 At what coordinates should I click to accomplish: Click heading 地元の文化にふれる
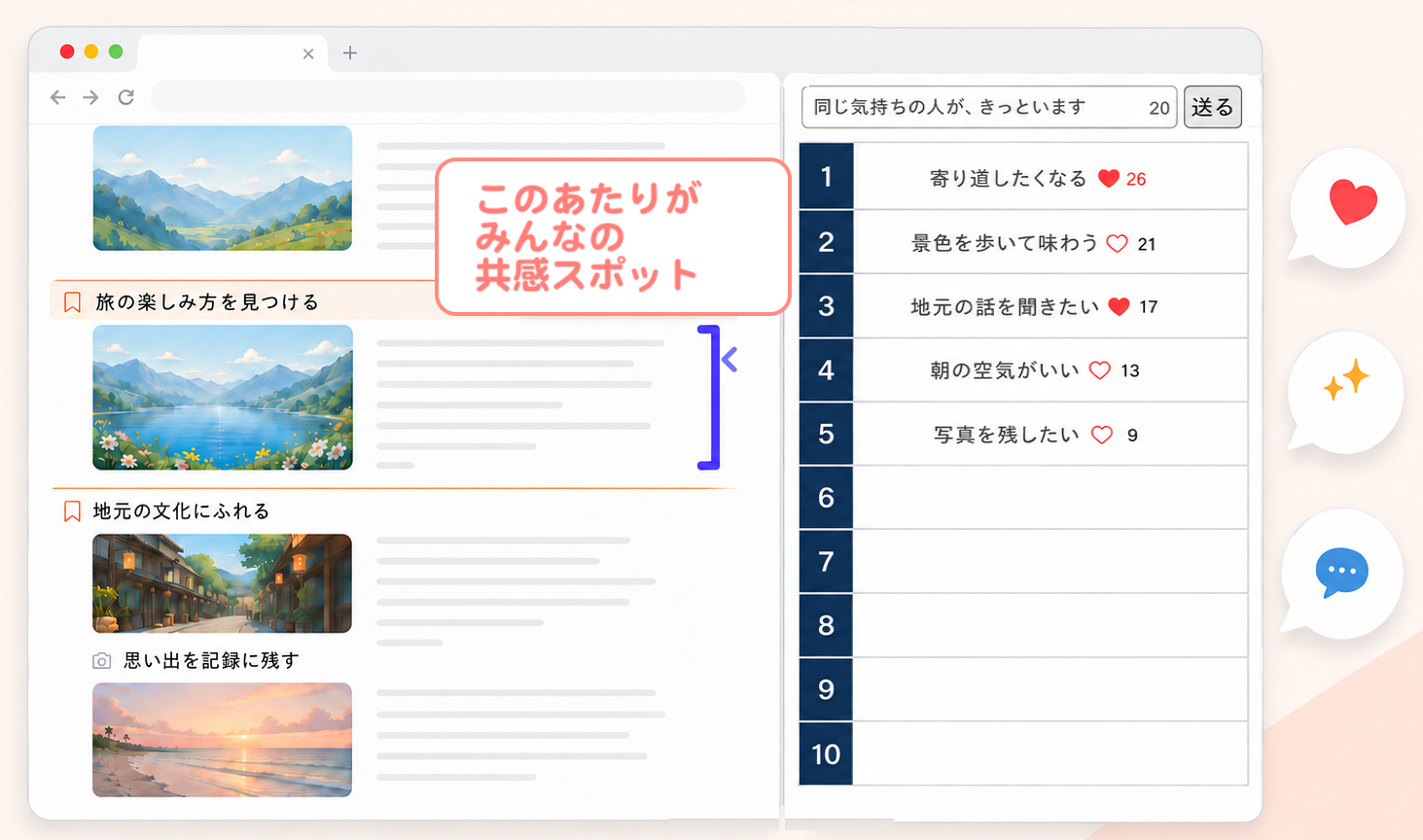coord(182,511)
